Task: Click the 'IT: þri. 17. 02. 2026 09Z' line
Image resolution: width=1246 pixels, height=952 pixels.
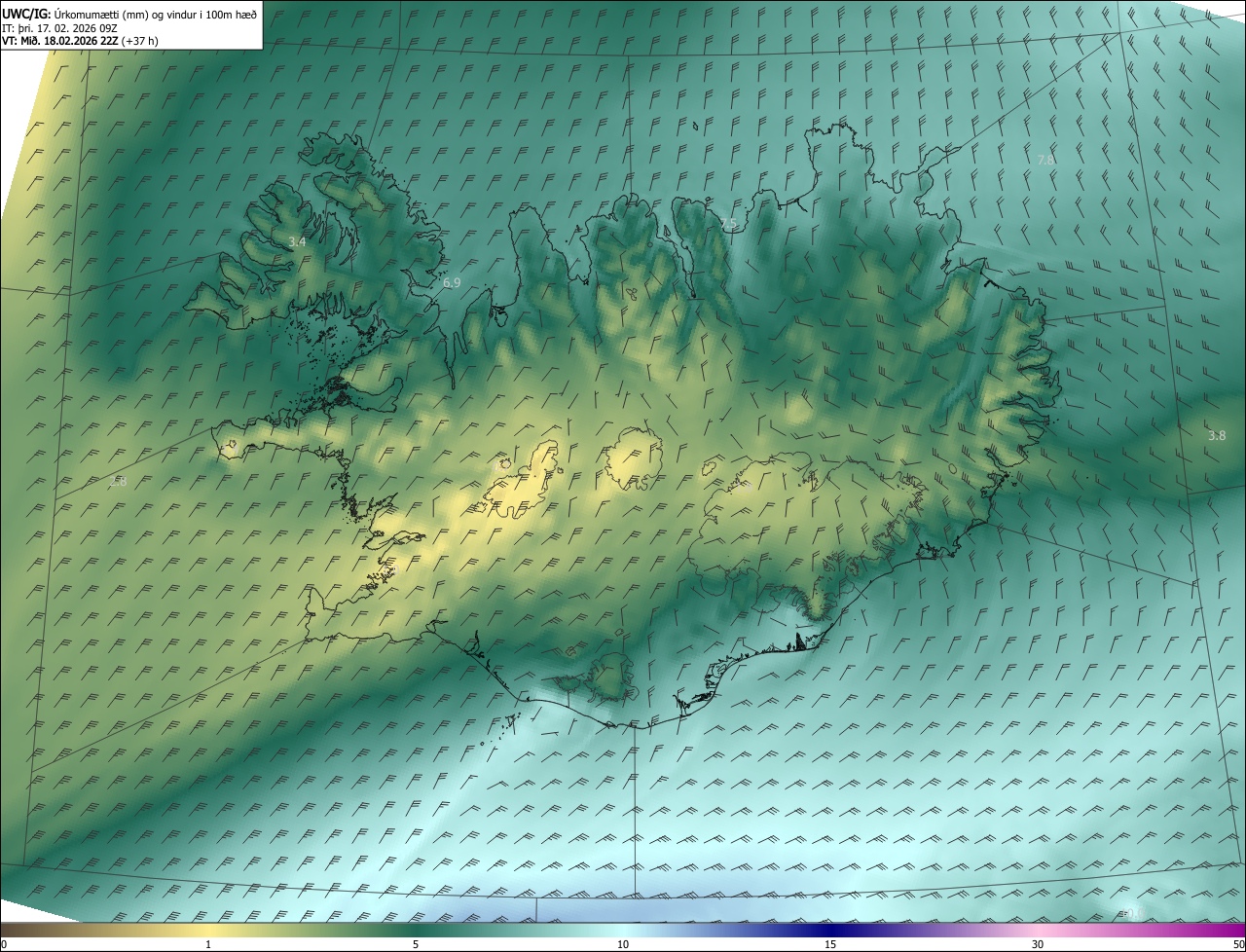Action: [59, 28]
